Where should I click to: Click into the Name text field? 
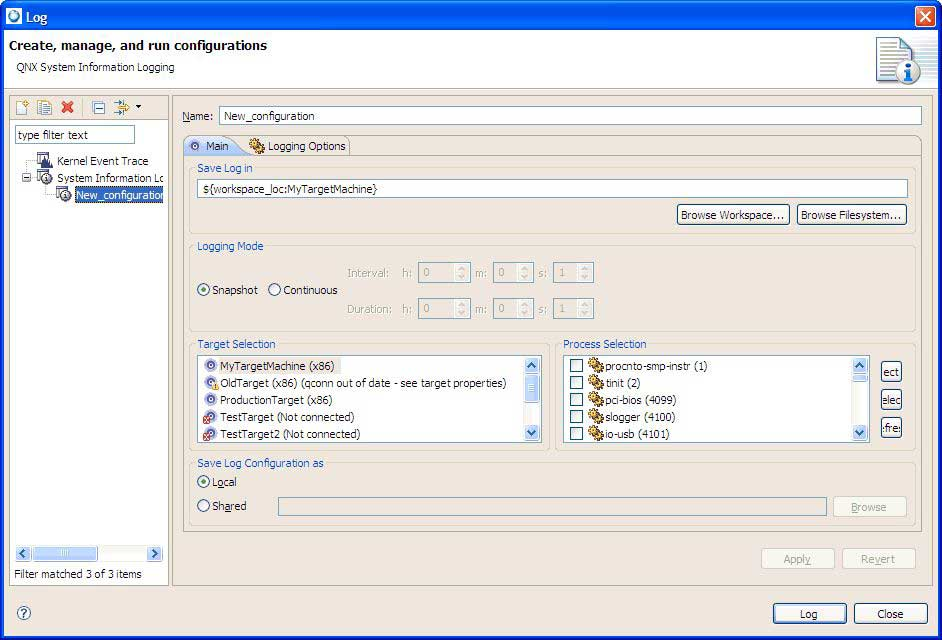(569, 116)
